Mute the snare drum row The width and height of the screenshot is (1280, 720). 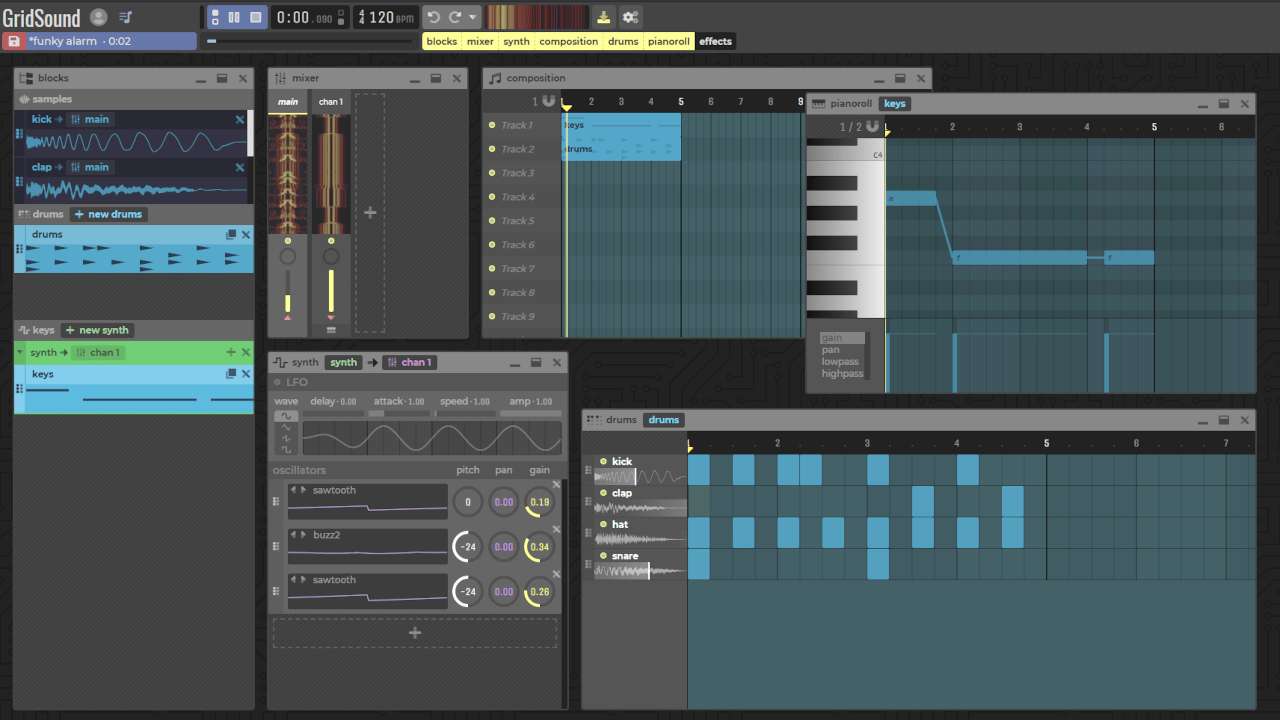pyautogui.click(x=603, y=556)
